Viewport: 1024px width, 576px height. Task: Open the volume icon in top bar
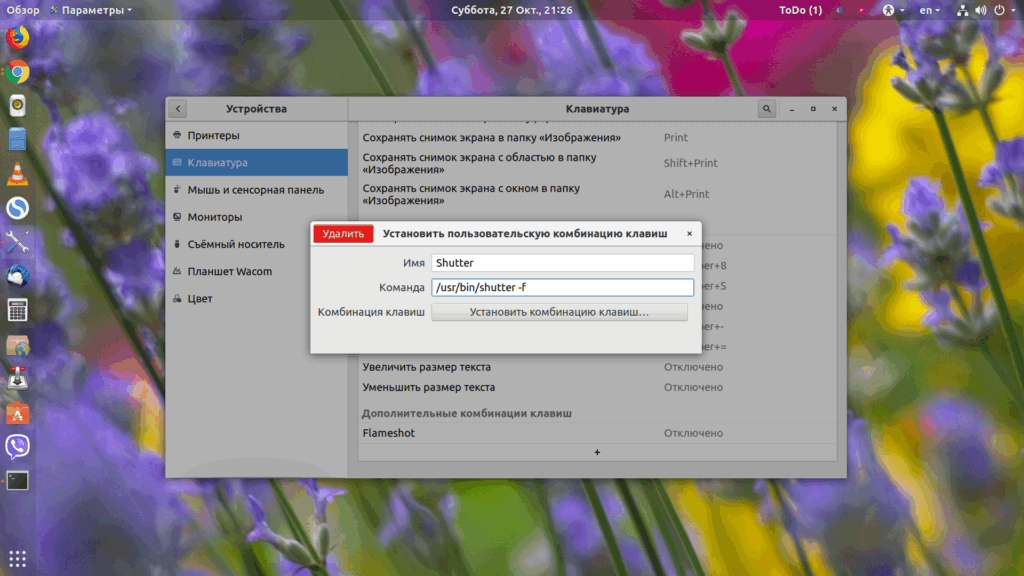[x=981, y=10]
